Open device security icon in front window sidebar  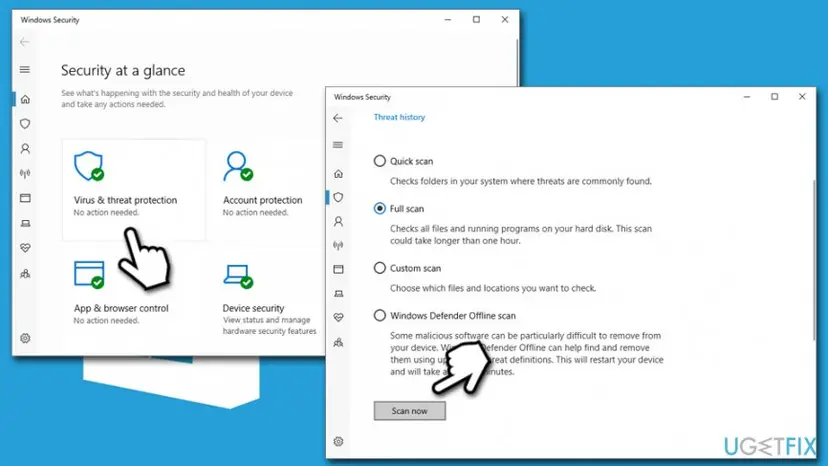point(338,293)
